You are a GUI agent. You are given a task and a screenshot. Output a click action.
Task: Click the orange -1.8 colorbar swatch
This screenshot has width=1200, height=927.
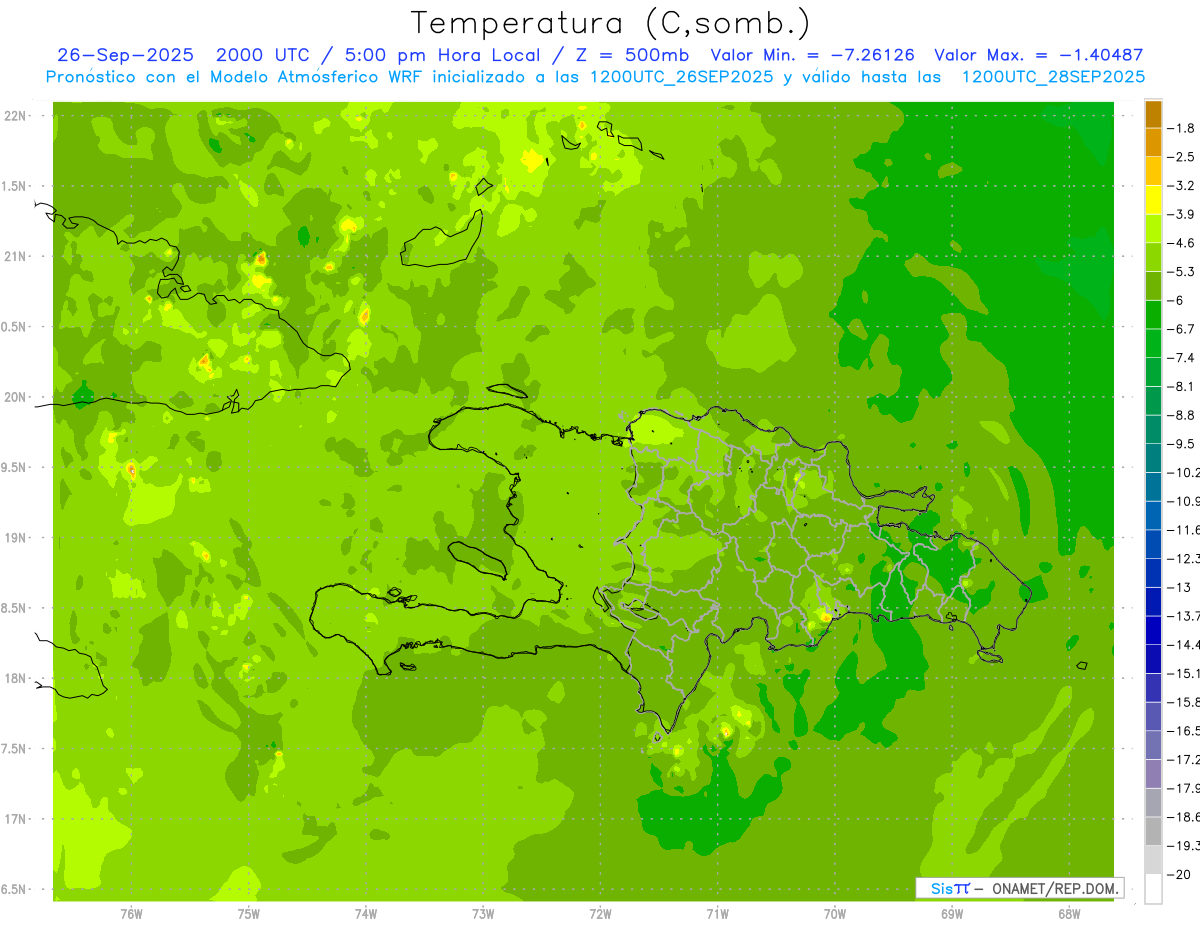(1153, 114)
